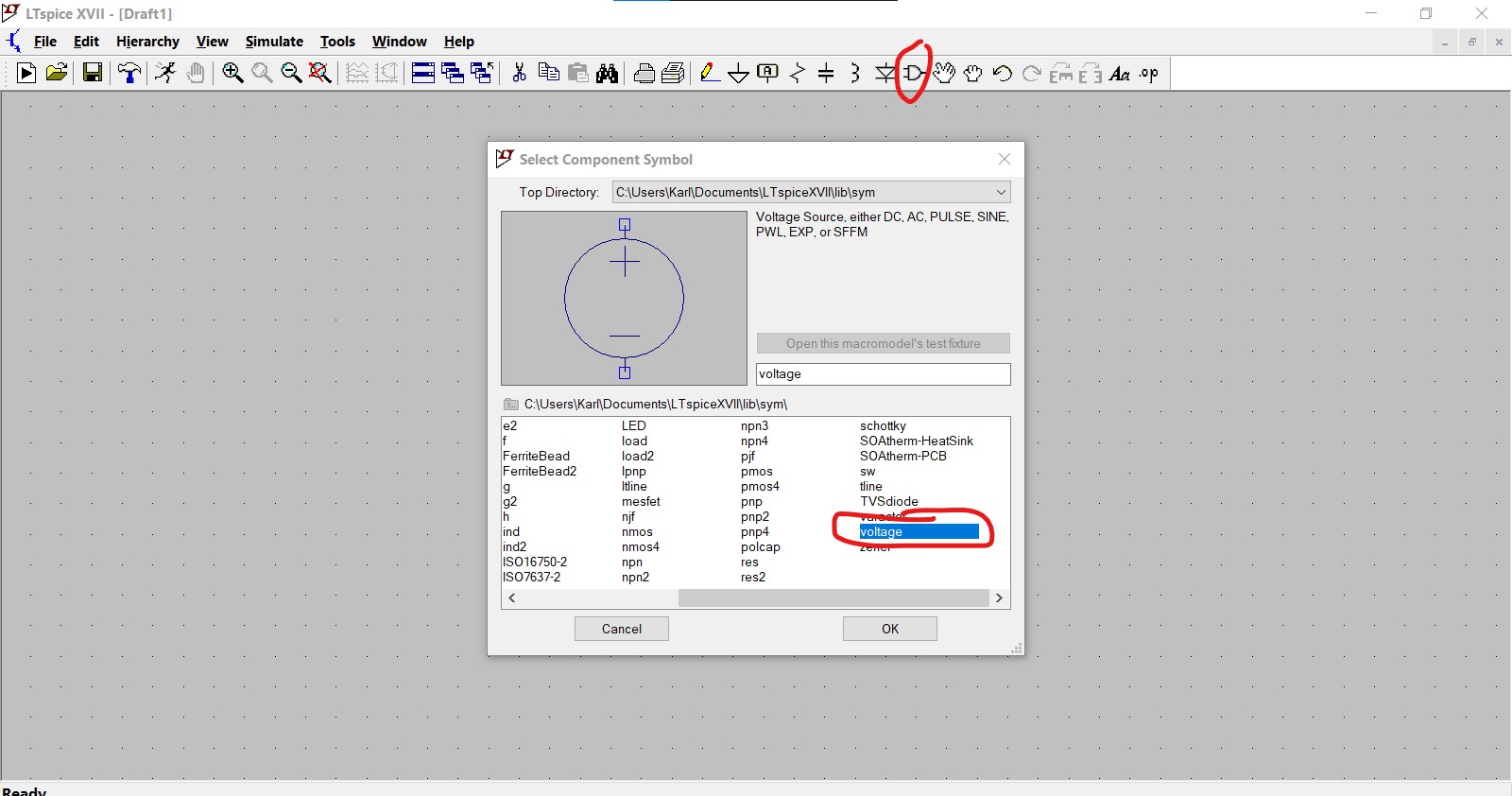
Task: Cascade windows using the toolbar icon
Action: pos(453,73)
